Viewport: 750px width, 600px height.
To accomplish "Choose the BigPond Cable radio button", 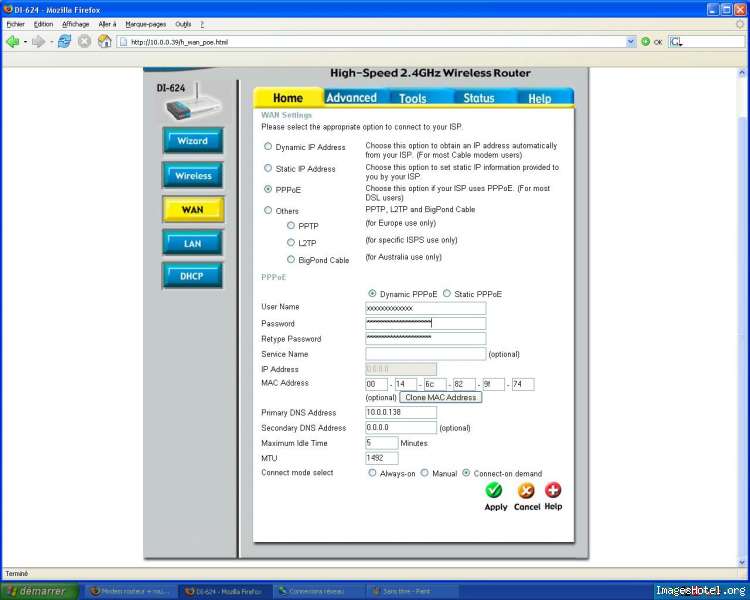I will pos(290,259).
